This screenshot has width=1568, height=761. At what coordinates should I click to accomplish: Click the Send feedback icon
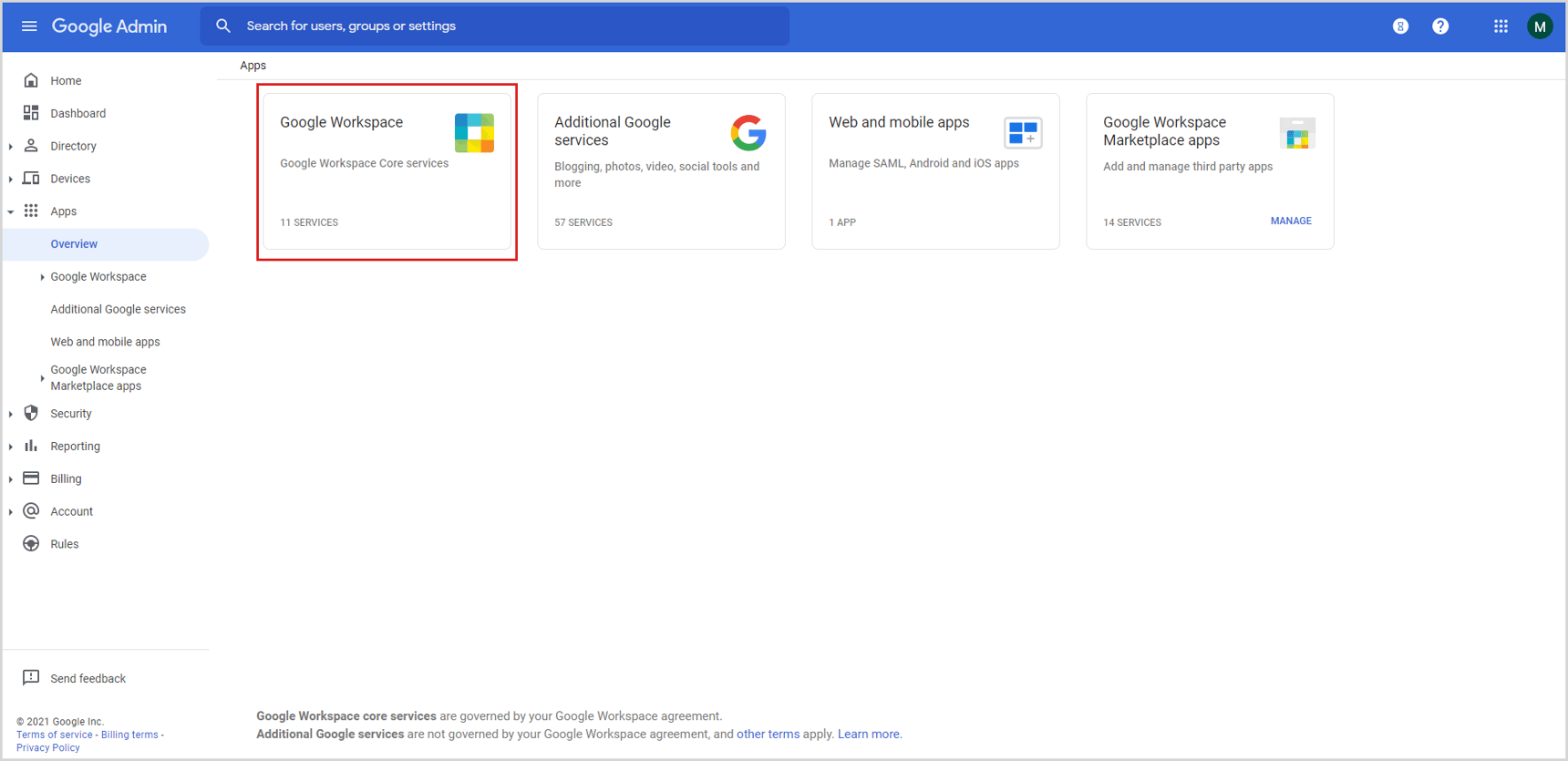(31, 678)
